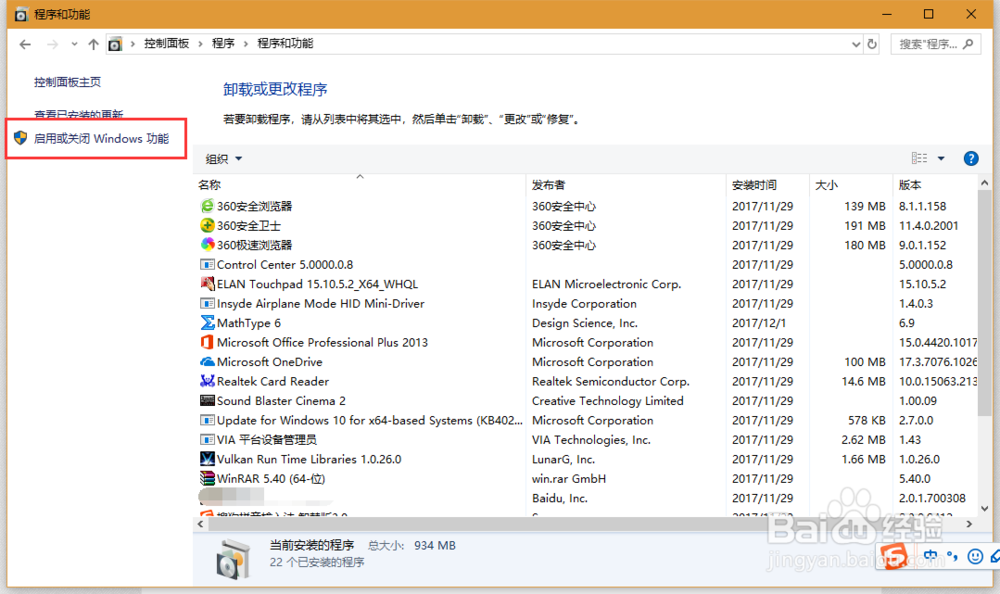Click the 360极速浏览器 program icon
This screenshot has width=1000, height=594.
point(207,244)
